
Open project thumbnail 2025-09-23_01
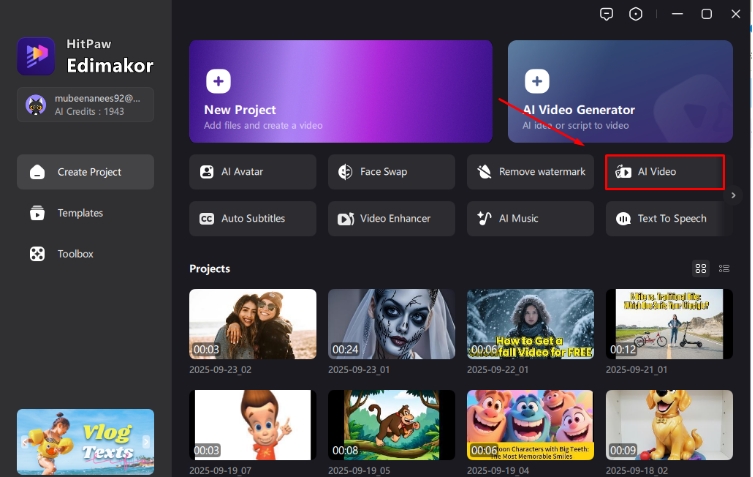(x=391, y=324)
